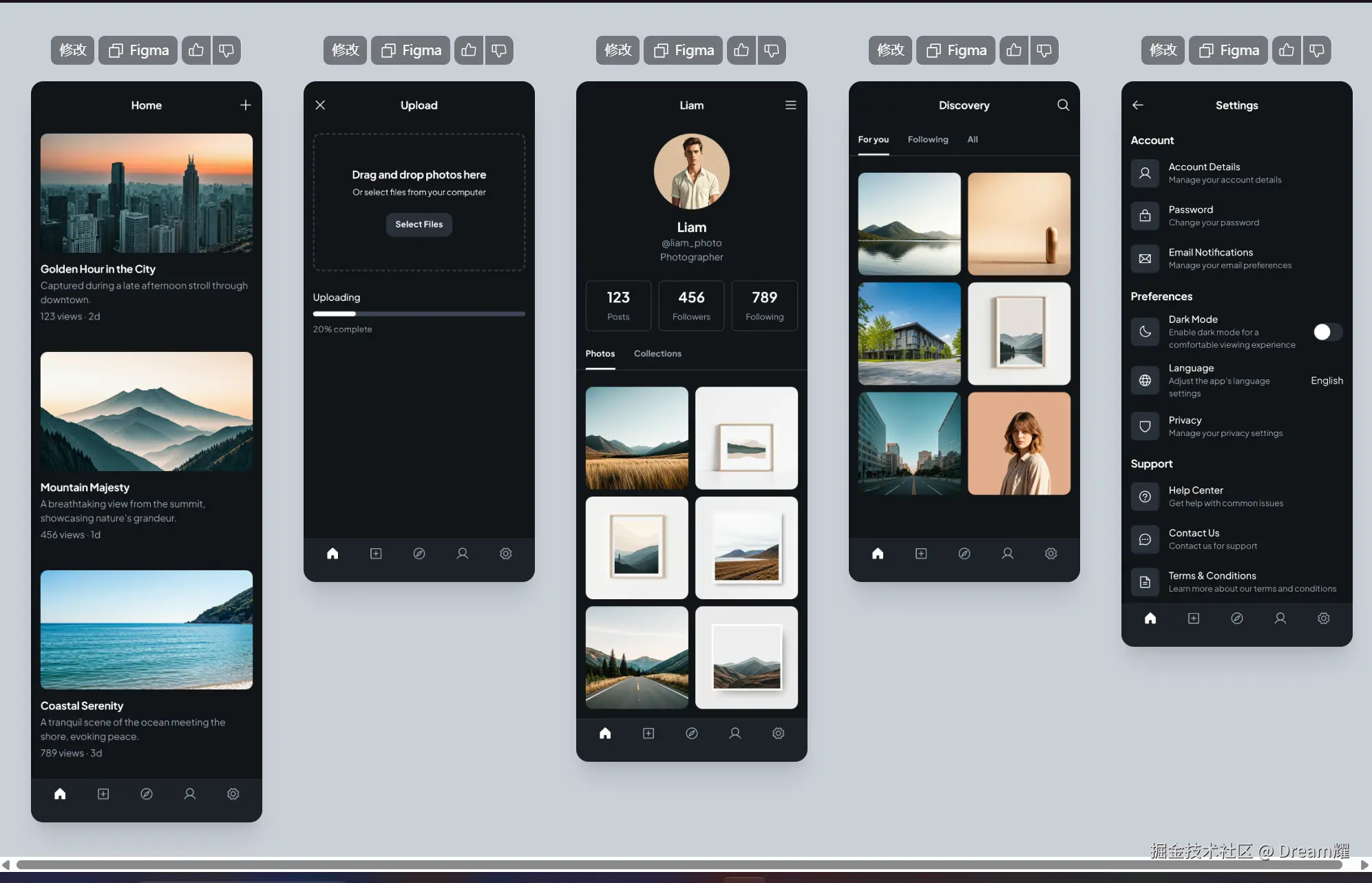The width and height of the screenshot is (1372, 883).
Task: Change Language value English
Action: (x=1327, y=380)
